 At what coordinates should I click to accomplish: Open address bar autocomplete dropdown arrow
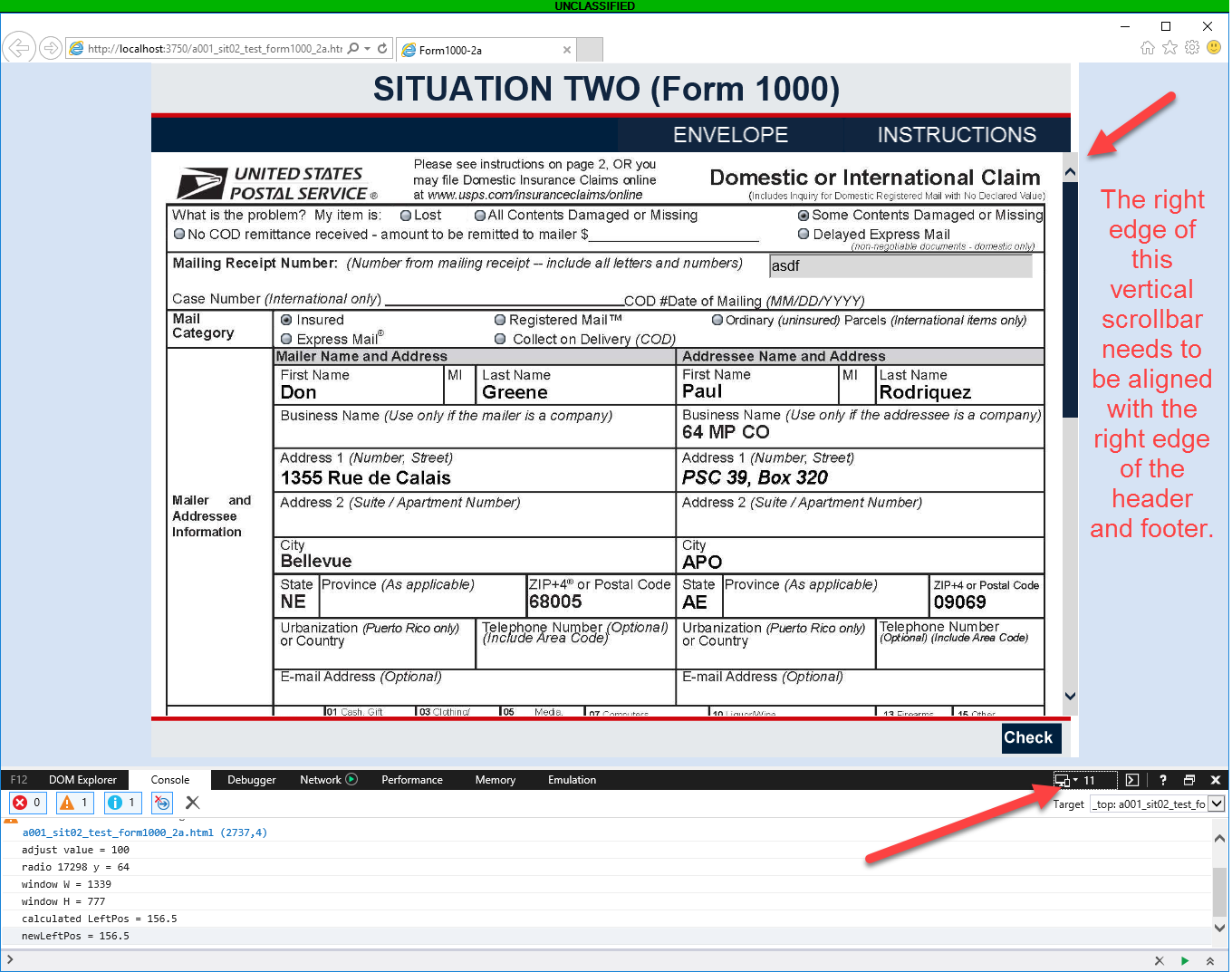(368, 49)
